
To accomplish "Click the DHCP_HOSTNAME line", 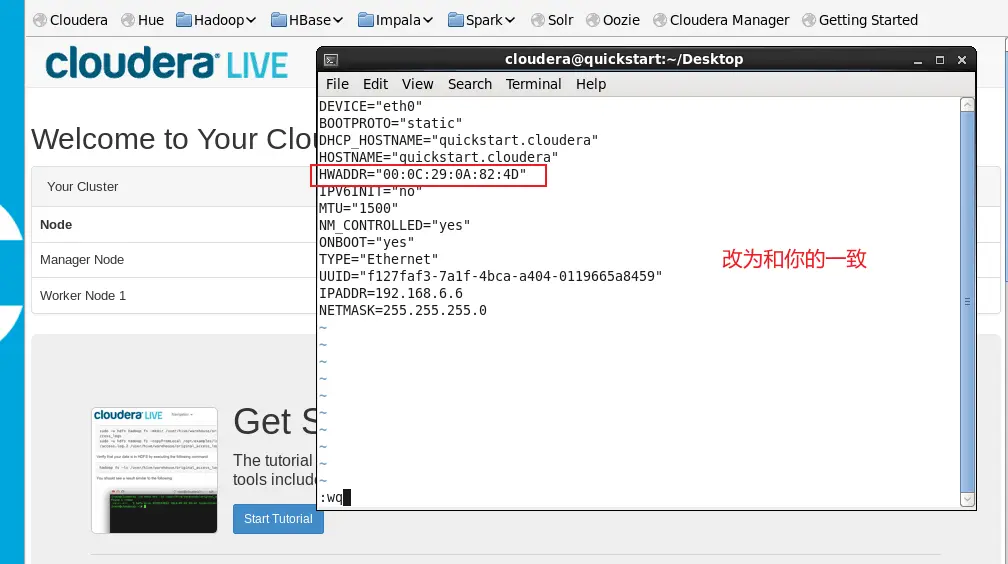I will coord(458,140).
